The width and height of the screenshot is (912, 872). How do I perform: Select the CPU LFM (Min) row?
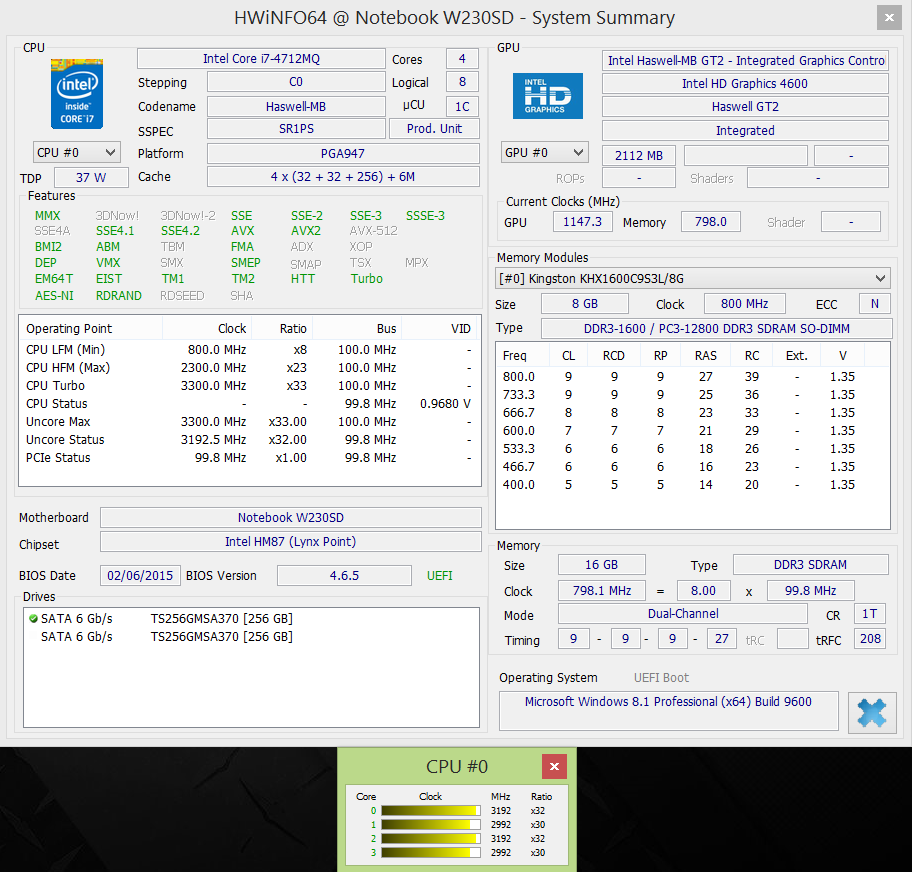click(x=250, y=350)
